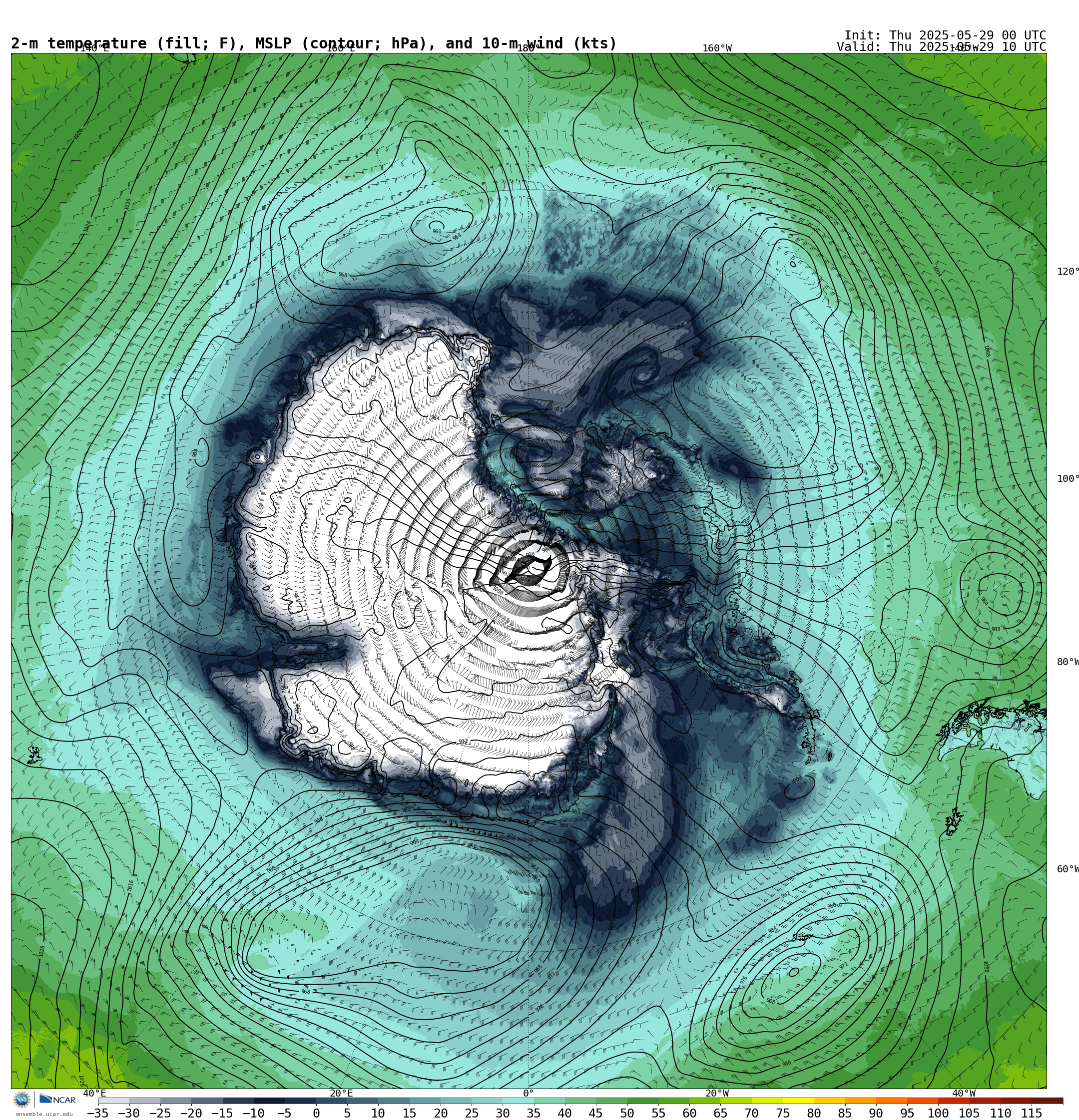Click the 0° longitude label at bottom
Image resolution: width=1079 pixels, height=1120 pixels.
[x=529, y=1094]
